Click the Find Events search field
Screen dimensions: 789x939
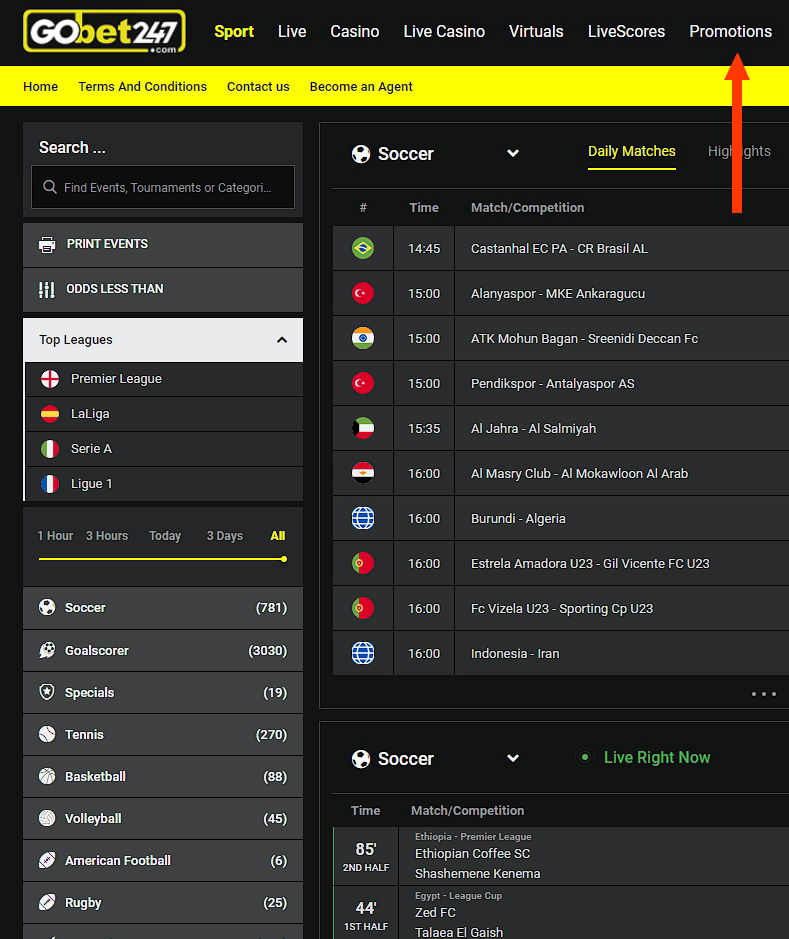[170, 187]
